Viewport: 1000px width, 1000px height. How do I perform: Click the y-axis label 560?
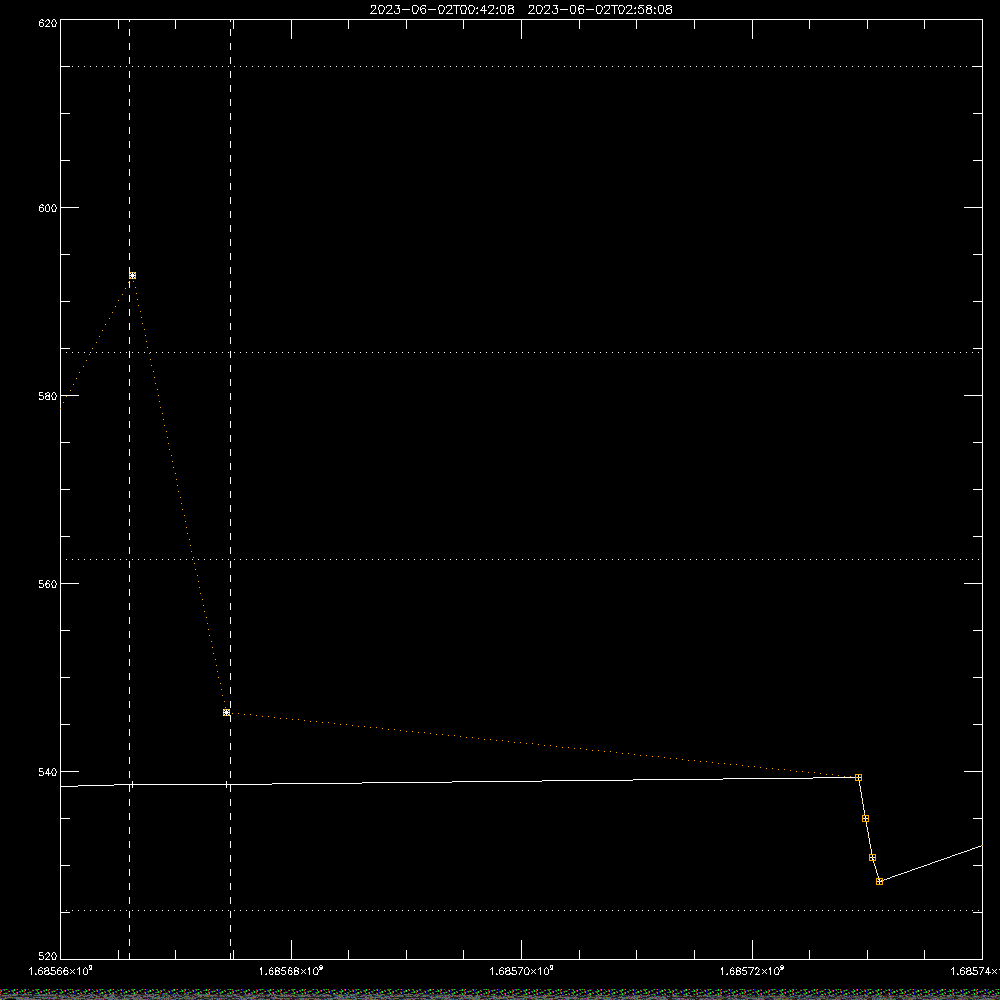coord(48,584)
